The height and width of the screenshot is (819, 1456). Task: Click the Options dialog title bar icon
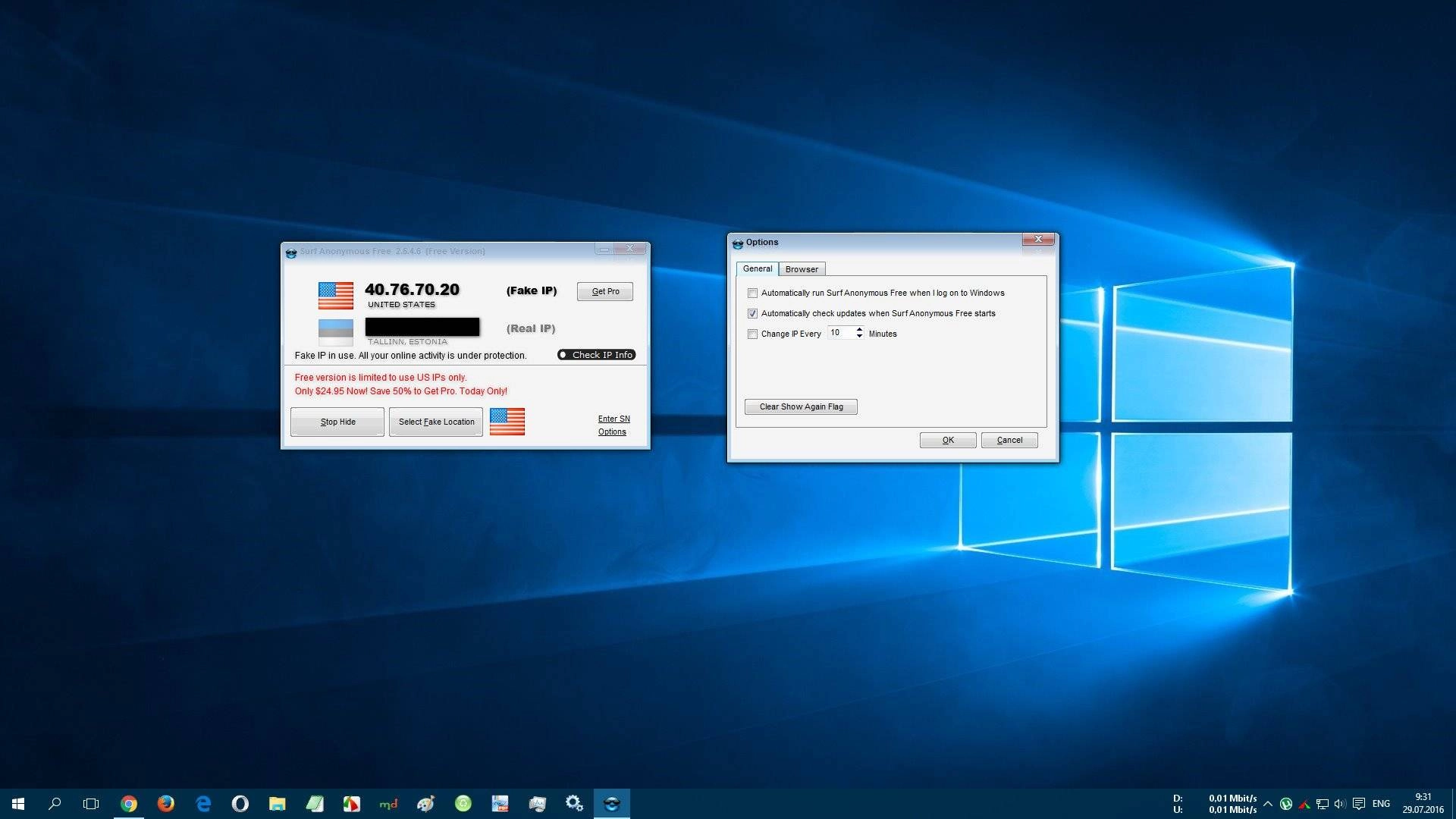737,243
